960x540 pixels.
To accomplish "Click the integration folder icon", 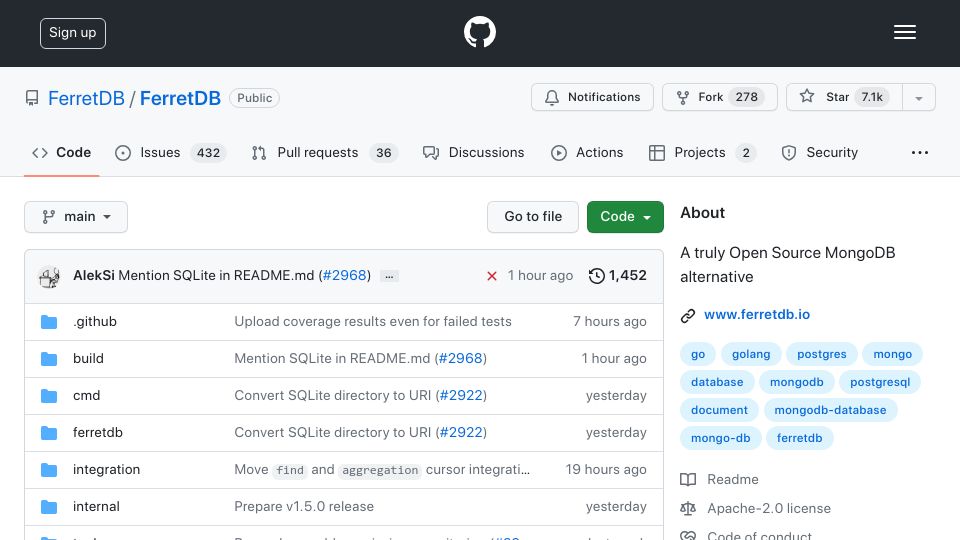I will pos(49,470).
